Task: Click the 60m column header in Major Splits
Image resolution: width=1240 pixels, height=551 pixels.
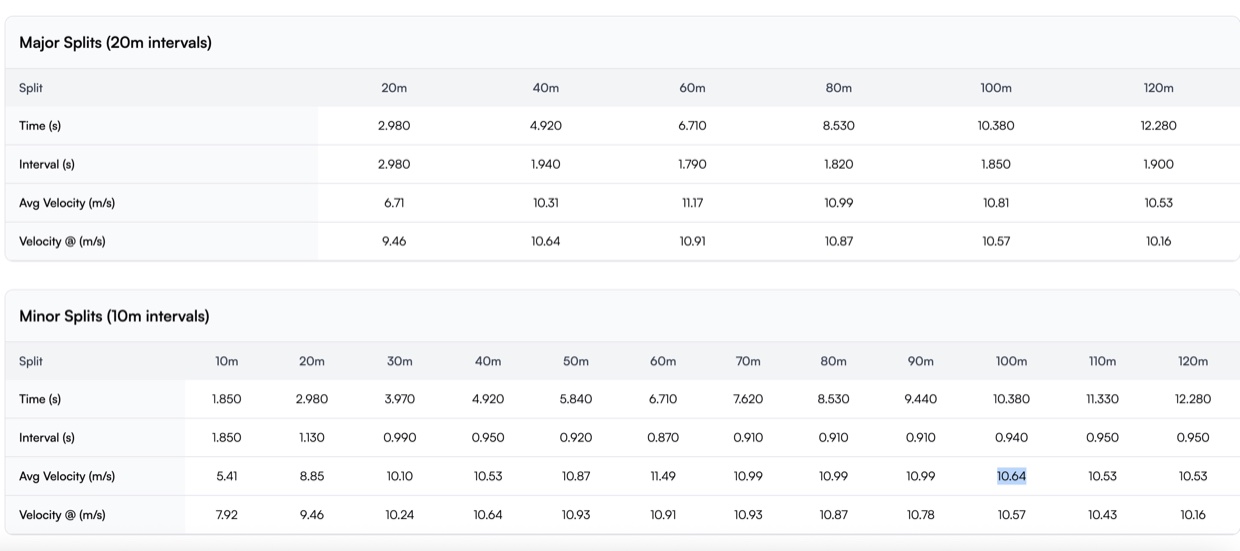Action: click(692, 88)
